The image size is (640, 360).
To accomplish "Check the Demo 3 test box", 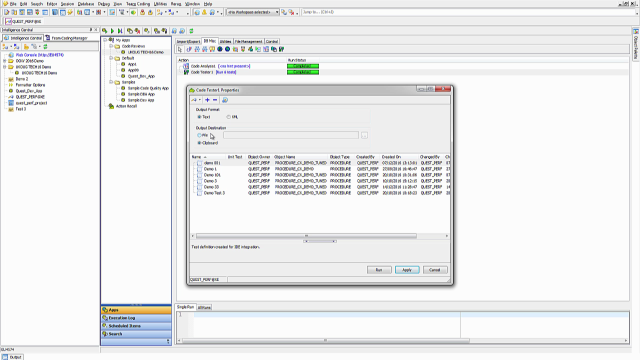I will pos(200,181).
